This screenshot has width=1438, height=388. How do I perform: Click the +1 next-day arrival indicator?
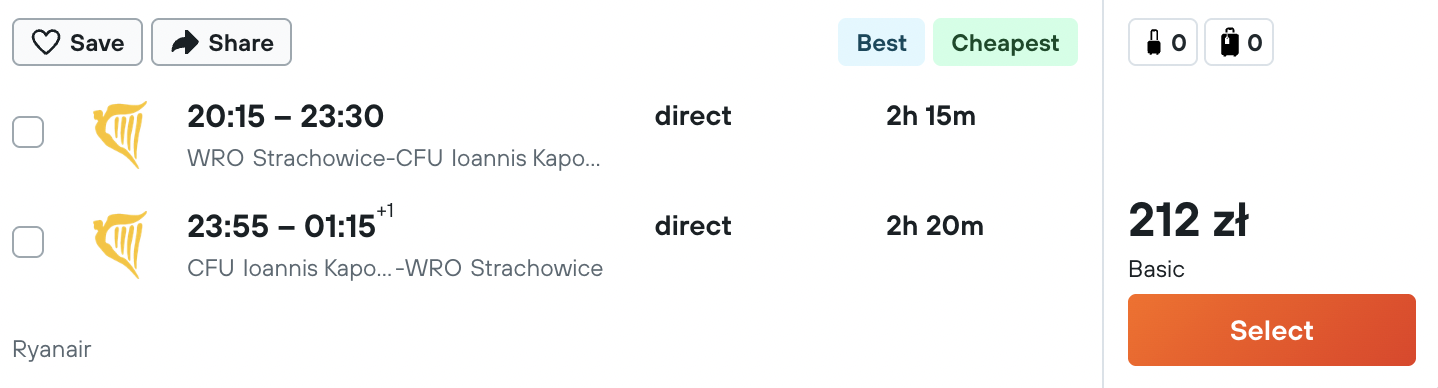click(385, 210)
